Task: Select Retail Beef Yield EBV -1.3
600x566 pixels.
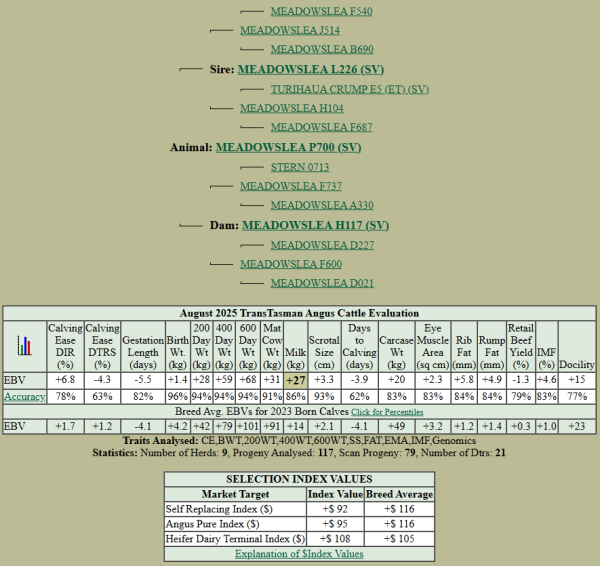Action: click(521, 380)
